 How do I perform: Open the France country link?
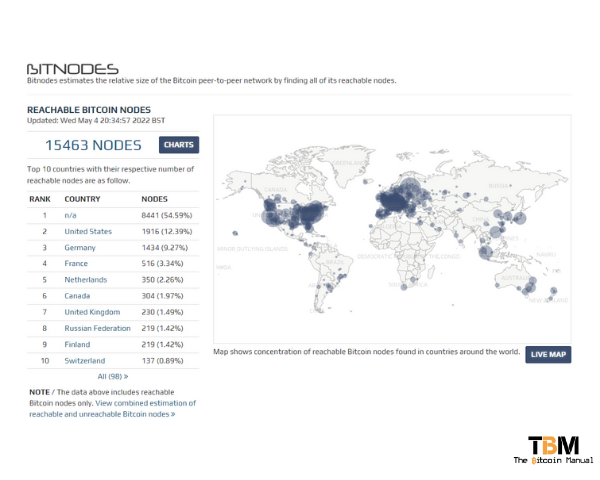click(76, 263)
